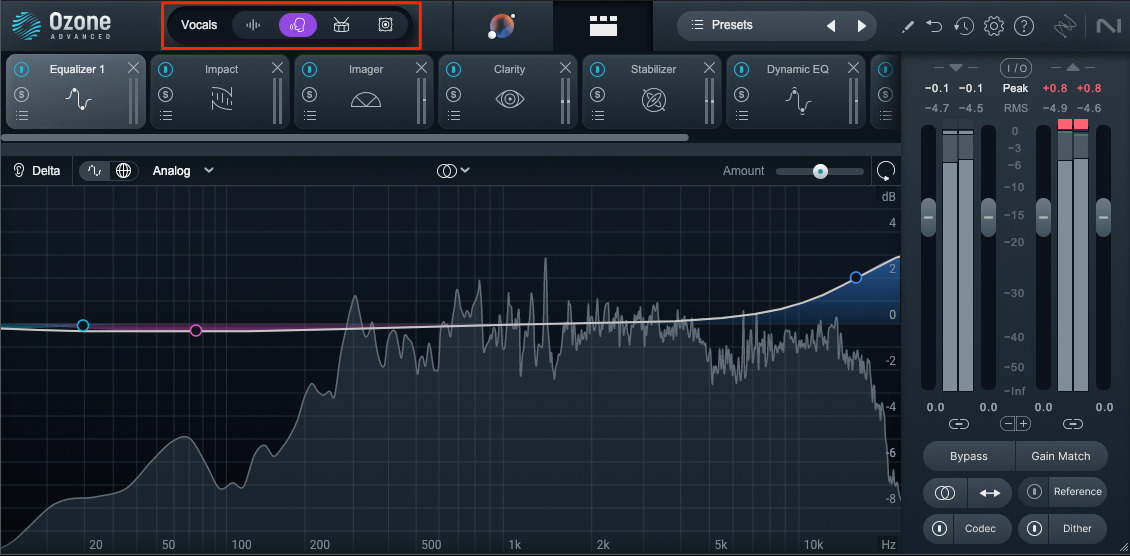Image resolution: width=1130 pixels, height=556 pixels.
Task: Open the Dither settings
Action: point(1077,529)
